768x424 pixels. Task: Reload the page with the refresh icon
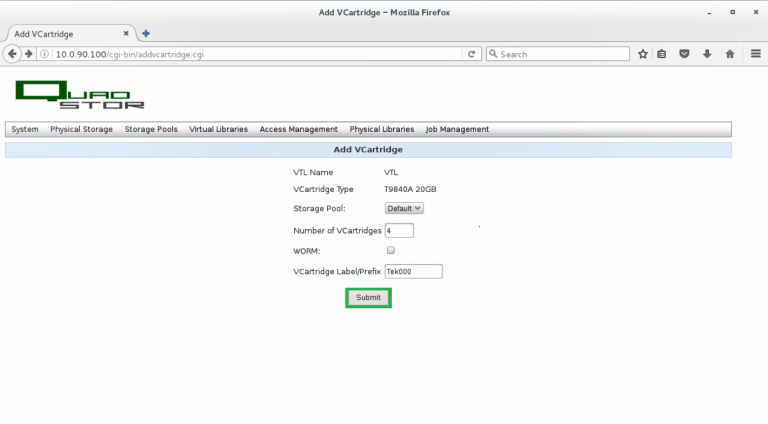click(x=471, y=54)
